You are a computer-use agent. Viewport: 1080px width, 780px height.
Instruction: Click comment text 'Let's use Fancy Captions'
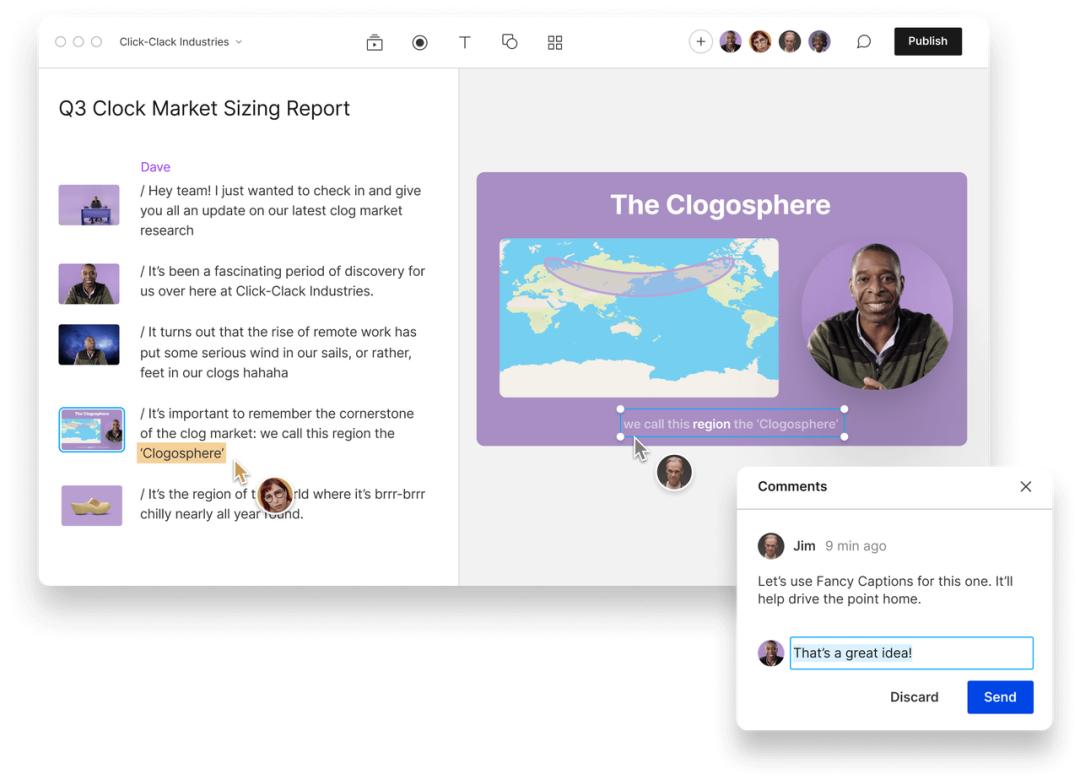point(885,590)
